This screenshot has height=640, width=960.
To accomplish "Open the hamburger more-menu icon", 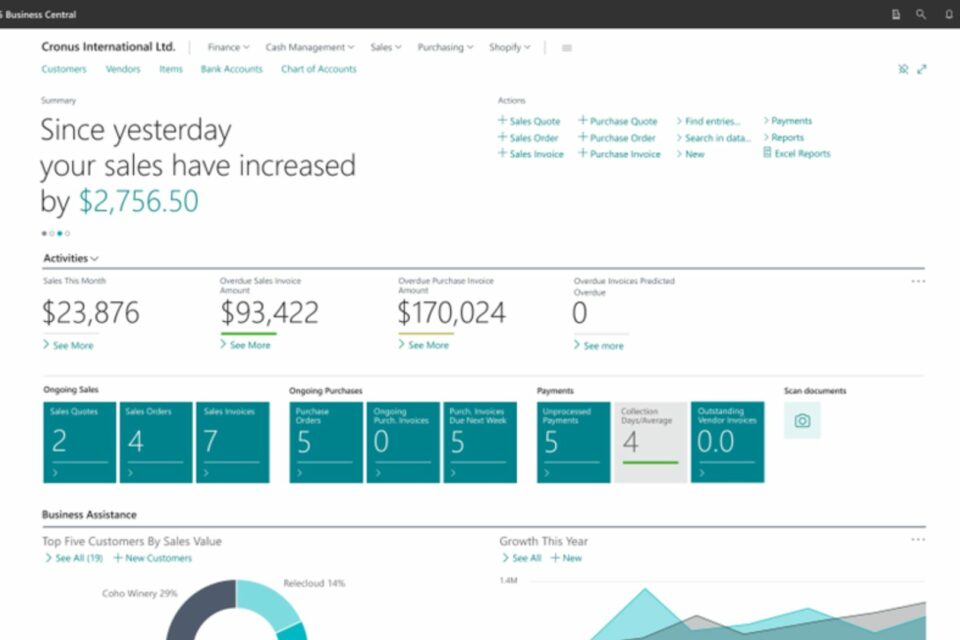I will (567, 48).
